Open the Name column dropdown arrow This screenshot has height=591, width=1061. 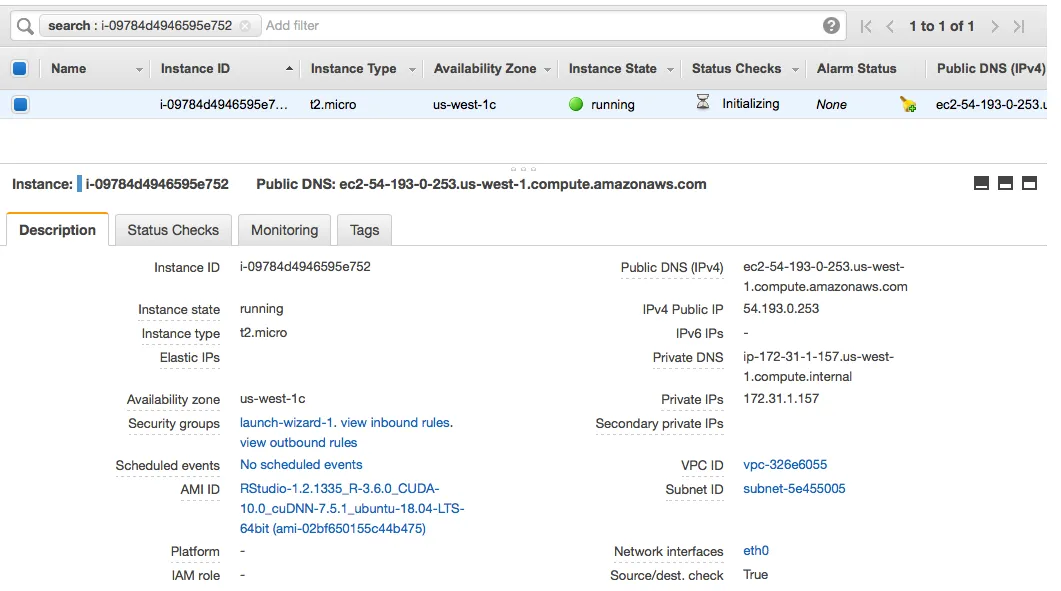point(139,69)
